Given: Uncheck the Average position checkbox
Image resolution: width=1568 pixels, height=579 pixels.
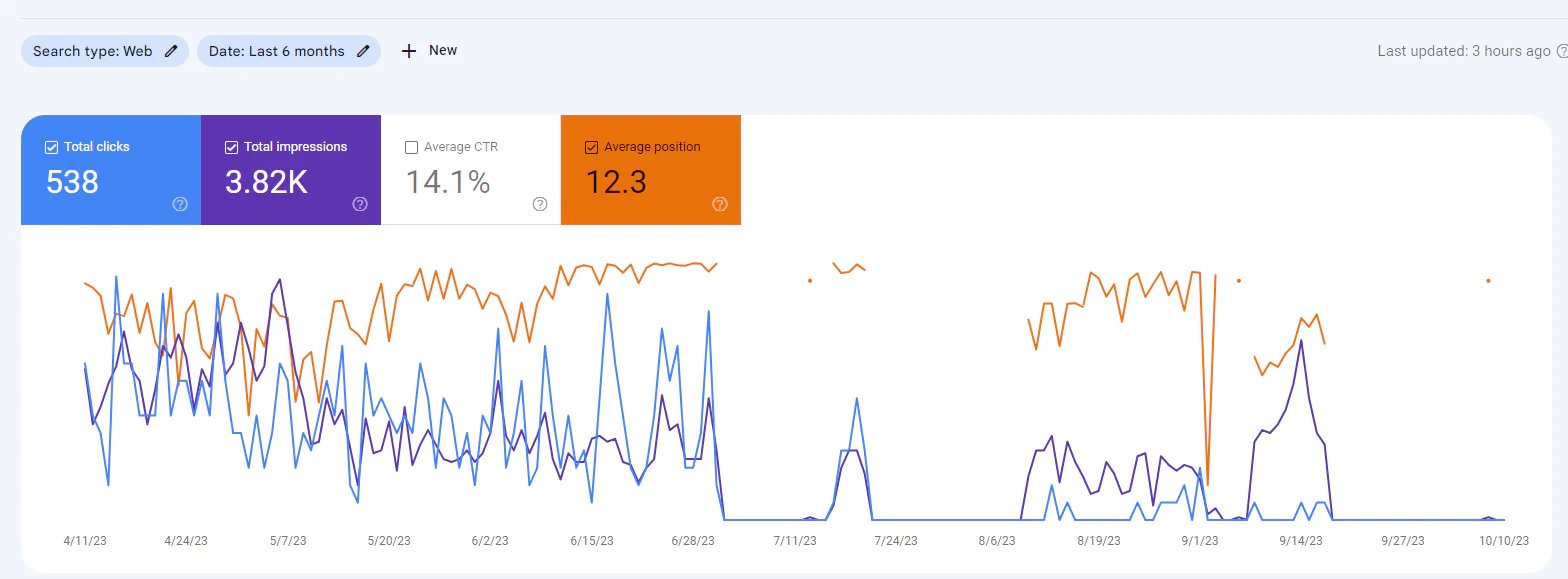Looking at the screenshot, I should coord(591,147).
